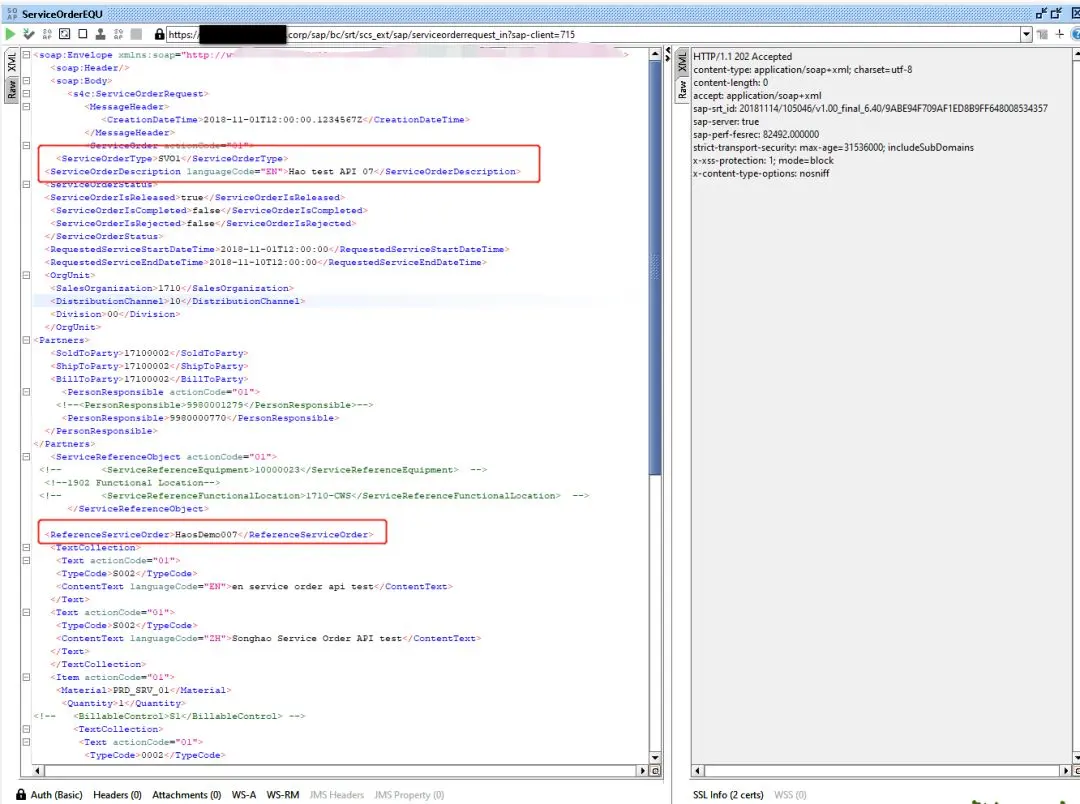The image size is (1080, 804).
Task: Switch response panel to Raw tab
Action: tap(682, 89)
